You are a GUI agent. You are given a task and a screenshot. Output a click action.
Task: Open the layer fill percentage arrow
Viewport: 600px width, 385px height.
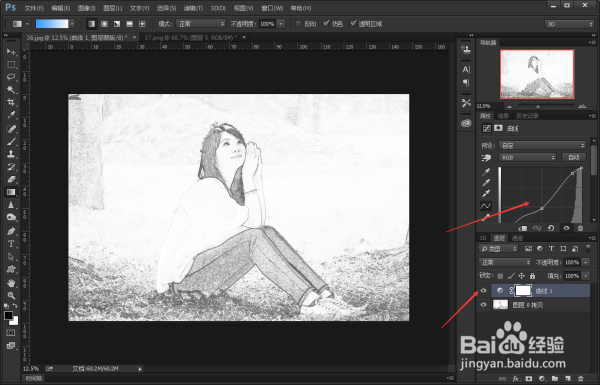(x=585, y=276)
